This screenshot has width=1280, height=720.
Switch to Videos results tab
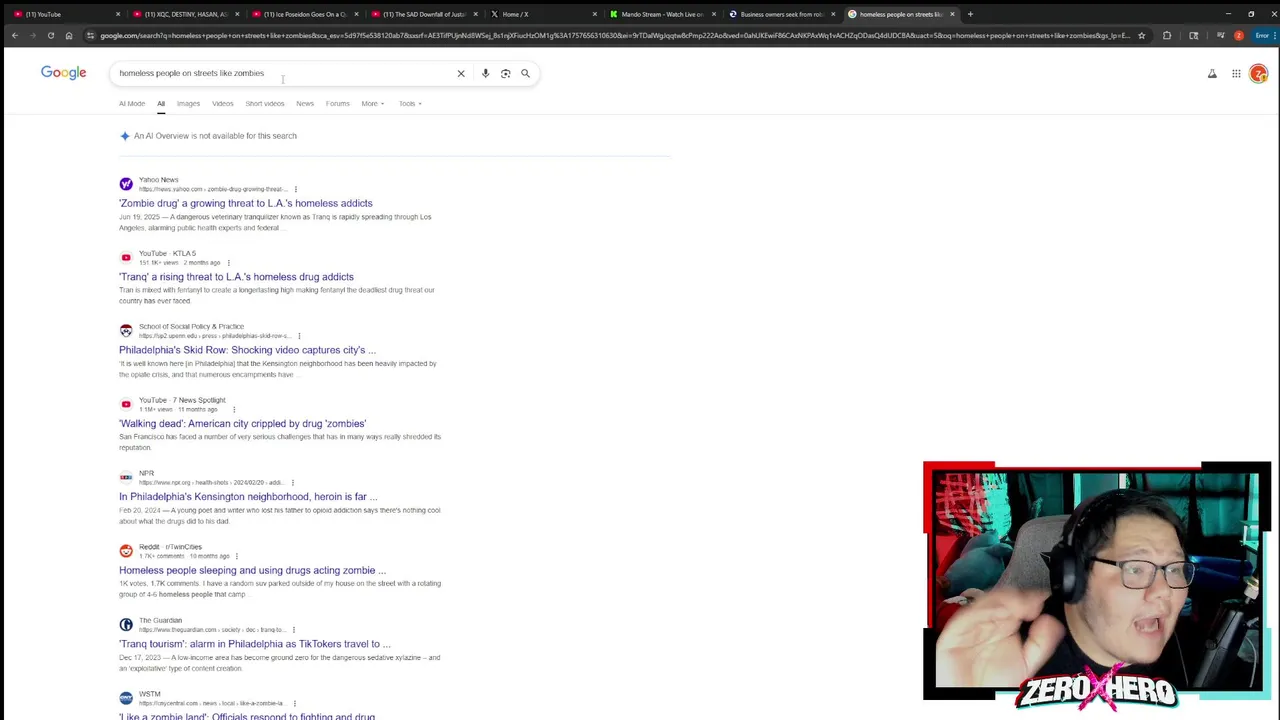pos(222,103)
